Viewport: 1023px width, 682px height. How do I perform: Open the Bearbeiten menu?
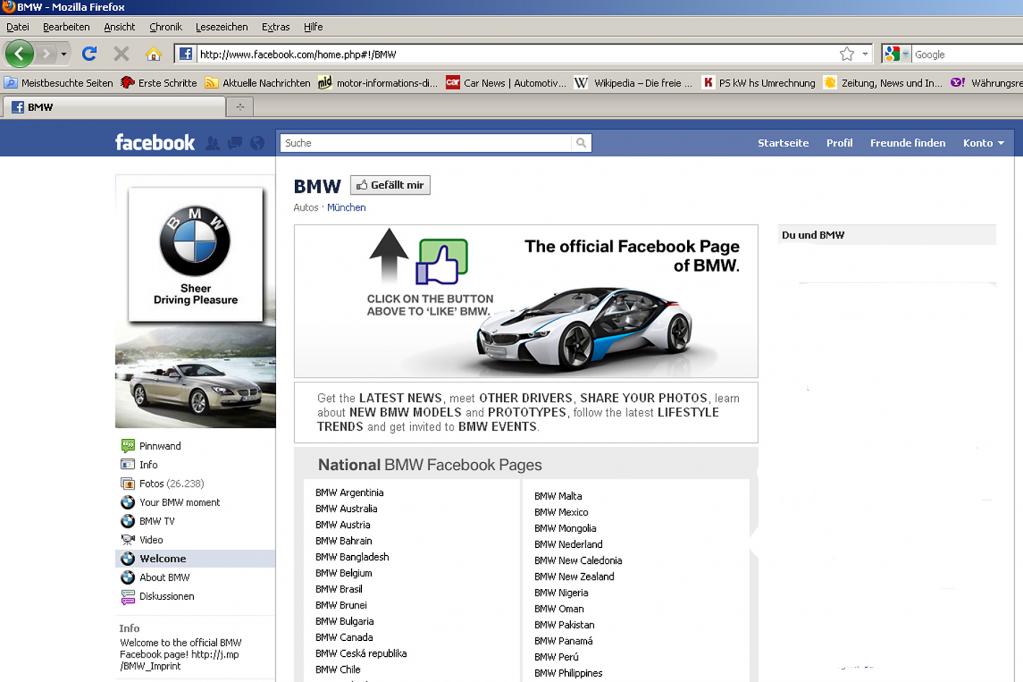(66, 27)
